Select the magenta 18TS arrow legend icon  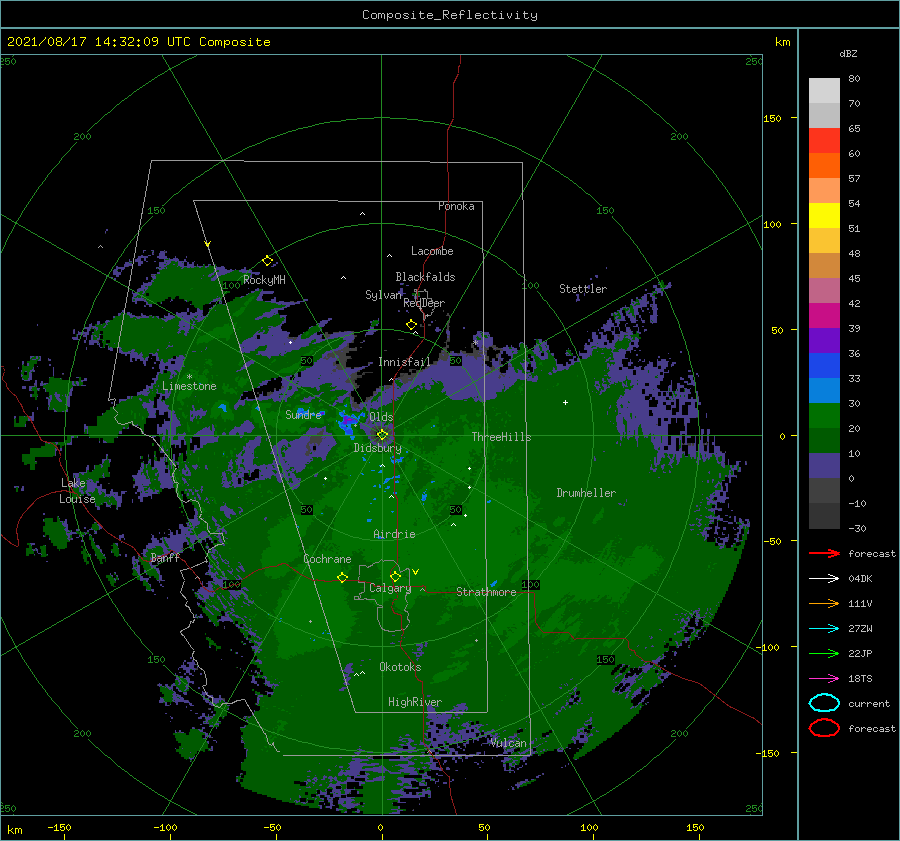824,678
